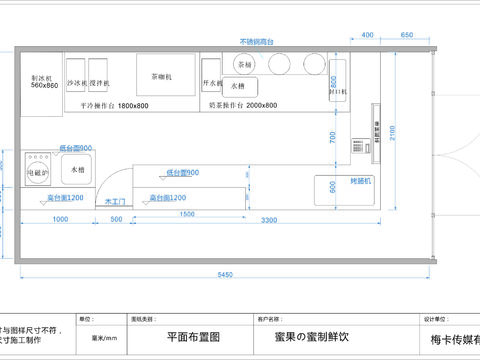
Task: Click the '平面布置图' drawing title
Action: pyautogui.click(x=193, y=337)
